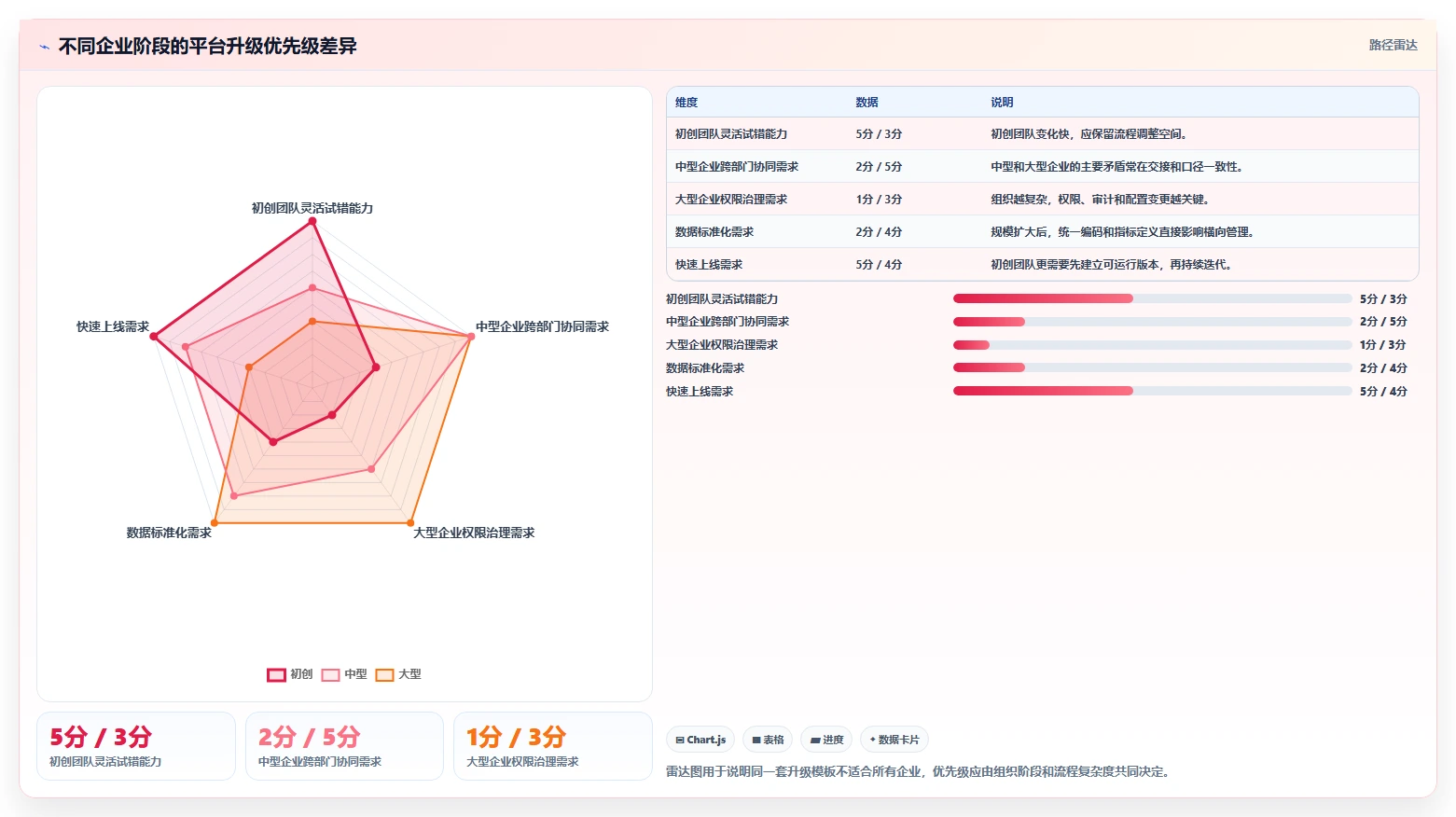Click the 大型 data point on the 大型企业权限治理需求 axis
1456x817 pixels.
pos(410,522)
